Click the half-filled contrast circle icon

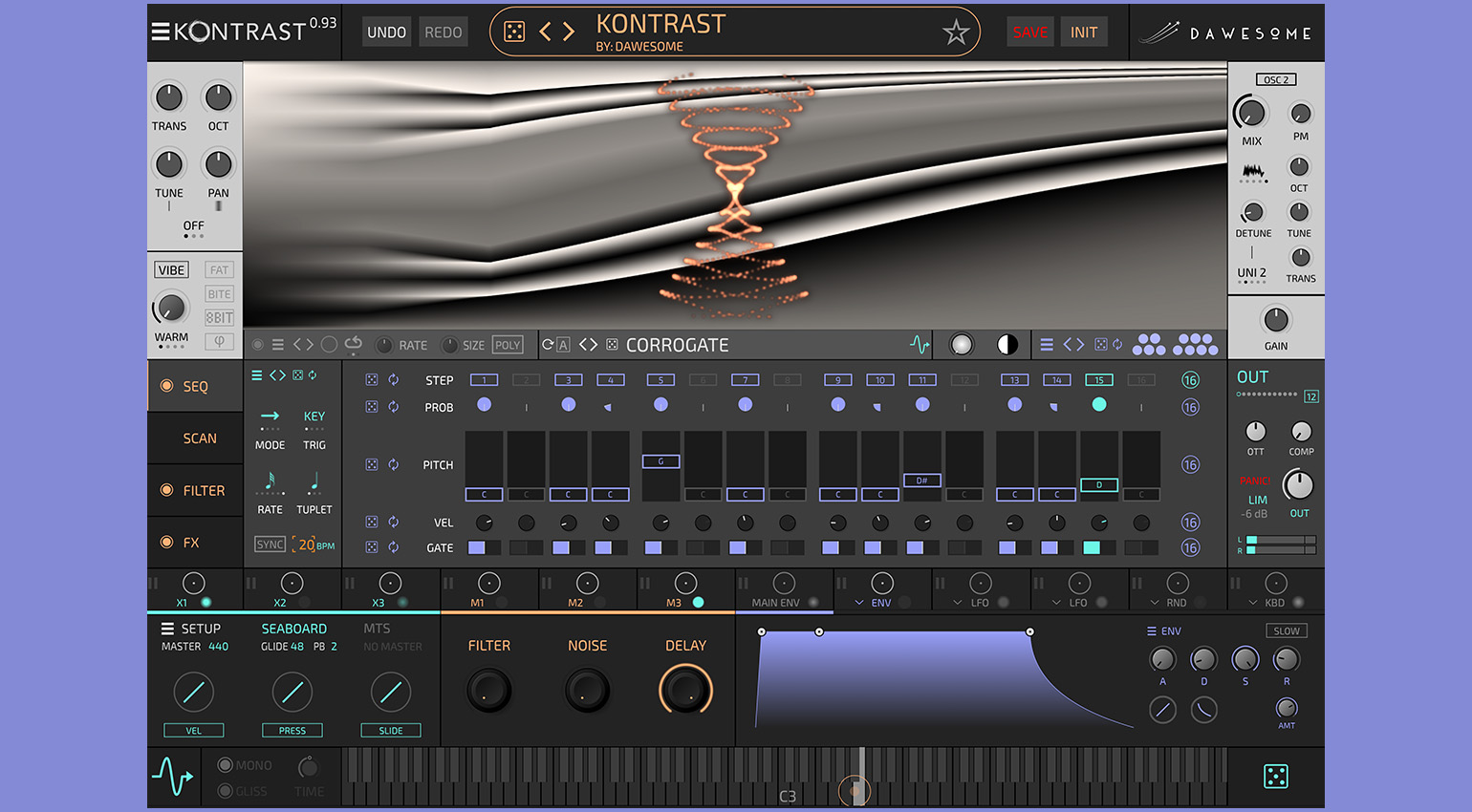point(1007,345)
